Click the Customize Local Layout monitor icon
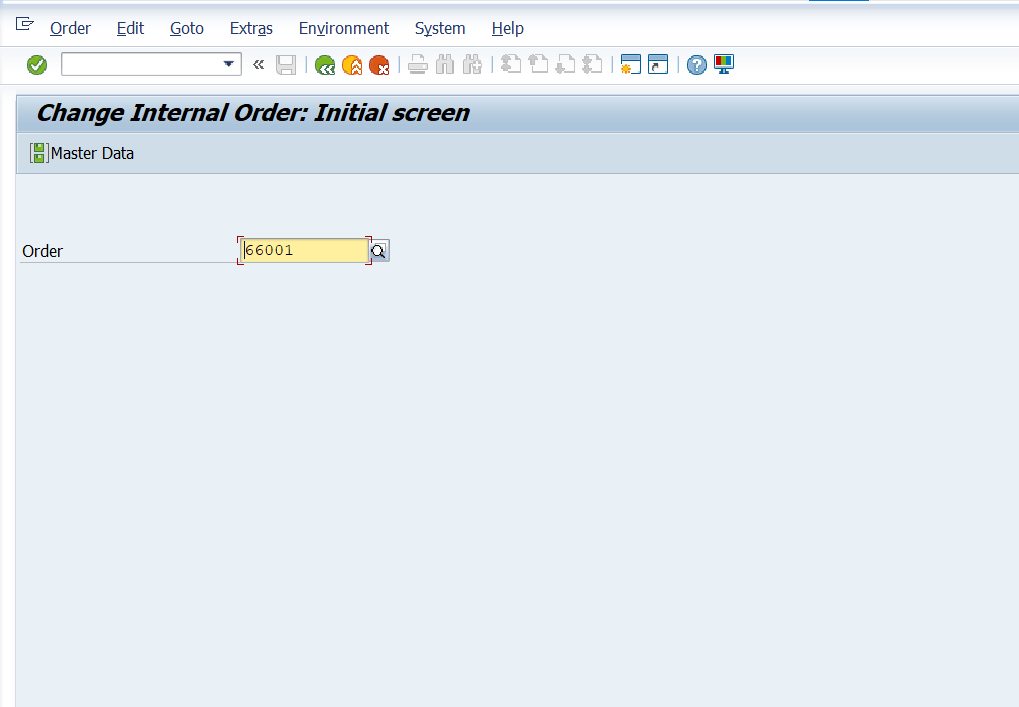 [x=724, y=64]
